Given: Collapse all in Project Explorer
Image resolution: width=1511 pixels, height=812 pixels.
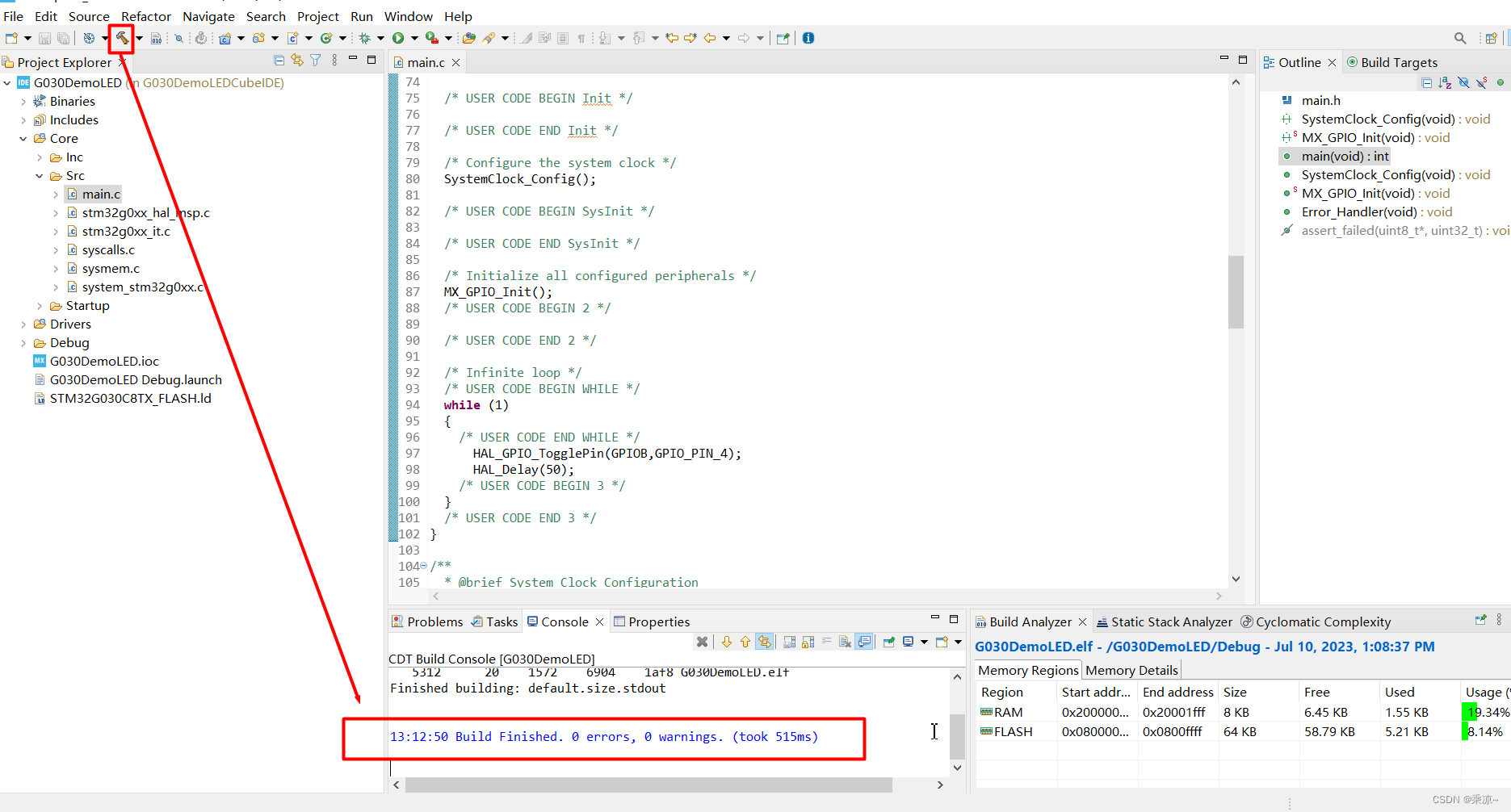Looking at the screenshot, I should pyautogui.click(x=279, y=61).
